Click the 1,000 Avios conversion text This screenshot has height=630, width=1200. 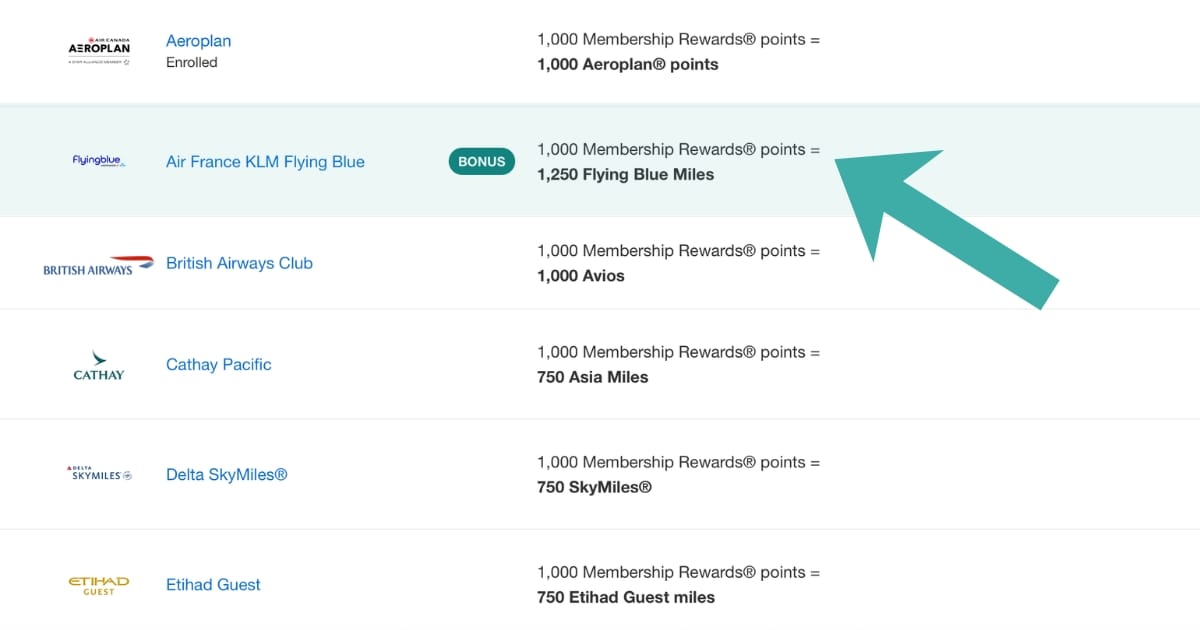[x=580, y=276]
